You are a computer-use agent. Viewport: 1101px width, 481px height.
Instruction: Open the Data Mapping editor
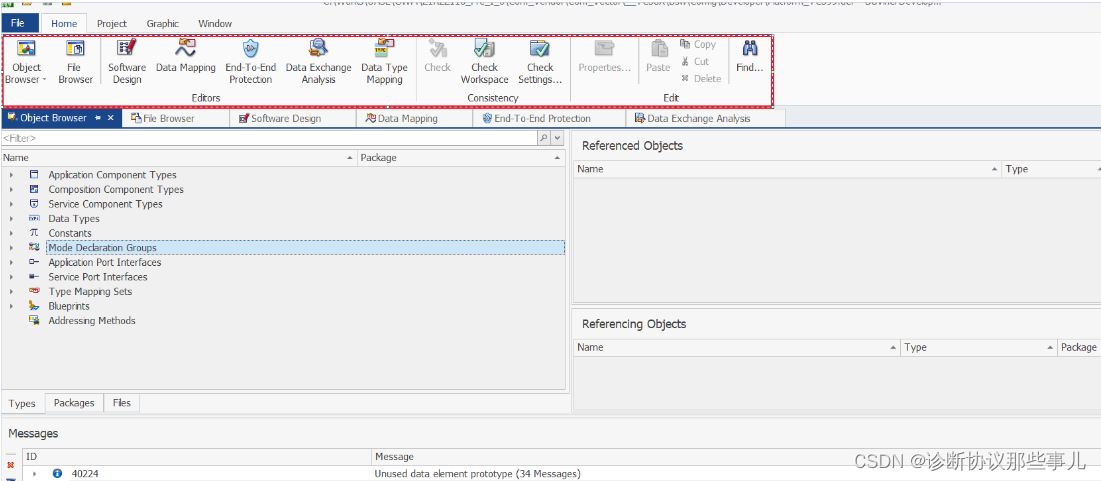point(185,56)
